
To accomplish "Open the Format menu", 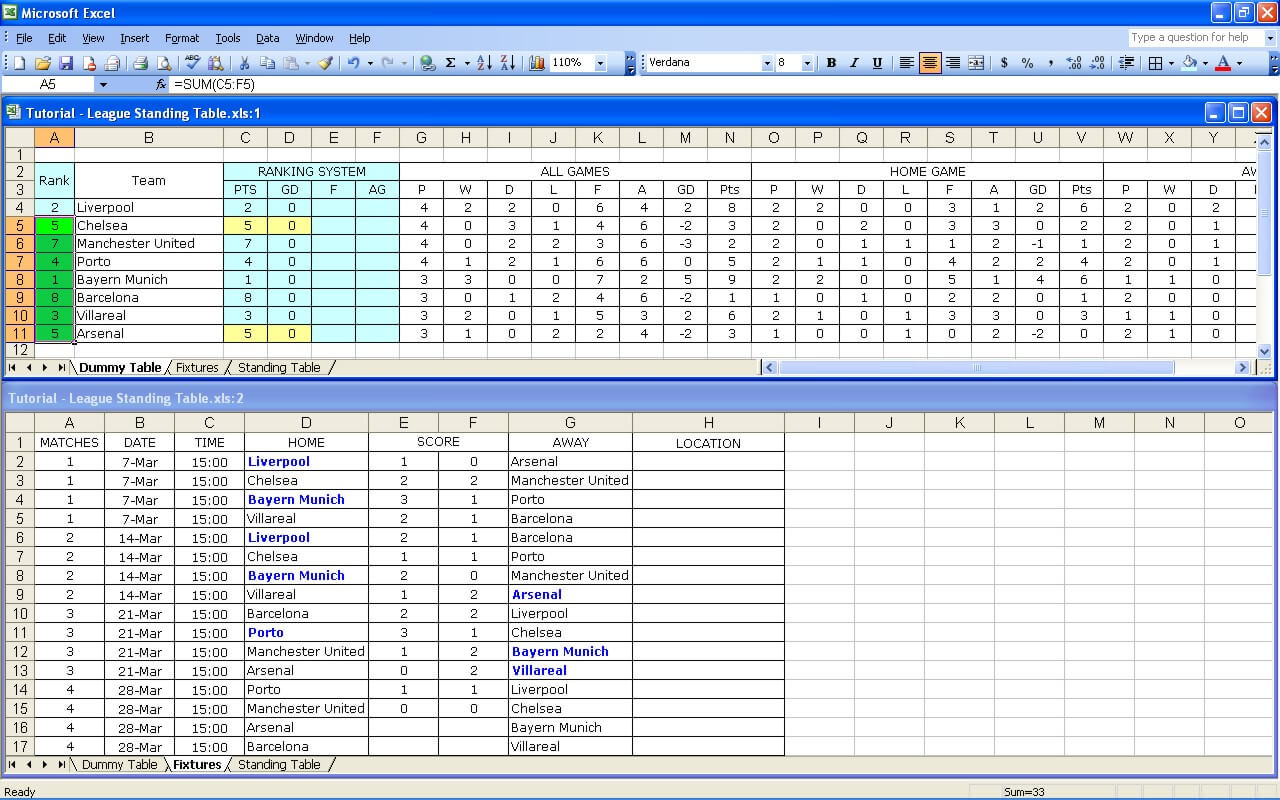I will (x=182, y=38).
